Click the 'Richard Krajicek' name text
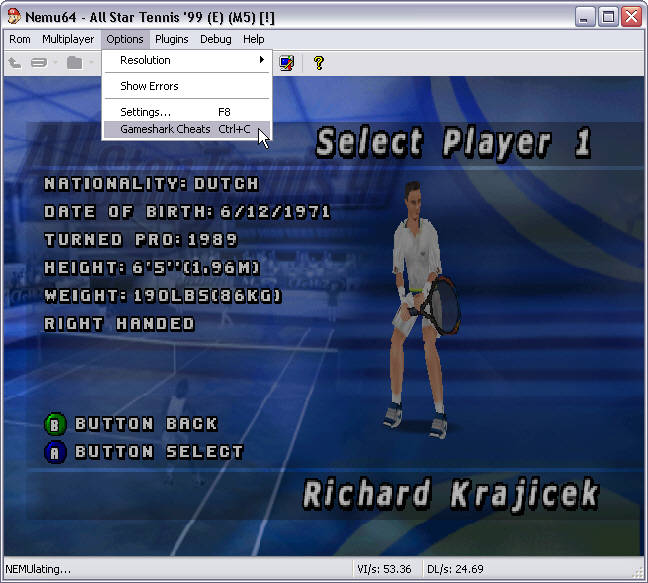Viewport: 648px width, 583px height. coord(450,495)
